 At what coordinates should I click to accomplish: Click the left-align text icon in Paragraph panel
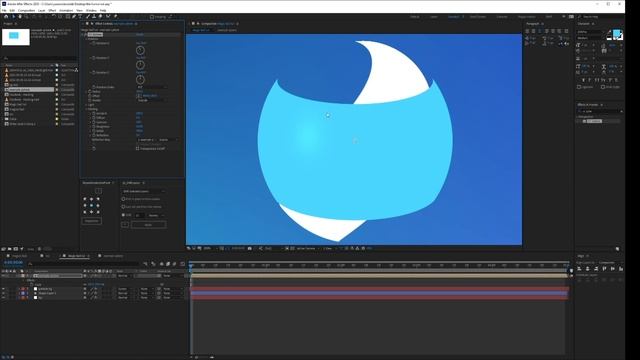[527, 31]
